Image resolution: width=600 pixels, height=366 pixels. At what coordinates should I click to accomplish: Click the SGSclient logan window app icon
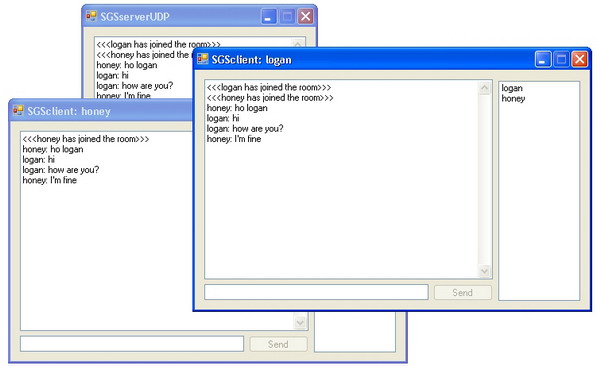(x=202, y=59)
